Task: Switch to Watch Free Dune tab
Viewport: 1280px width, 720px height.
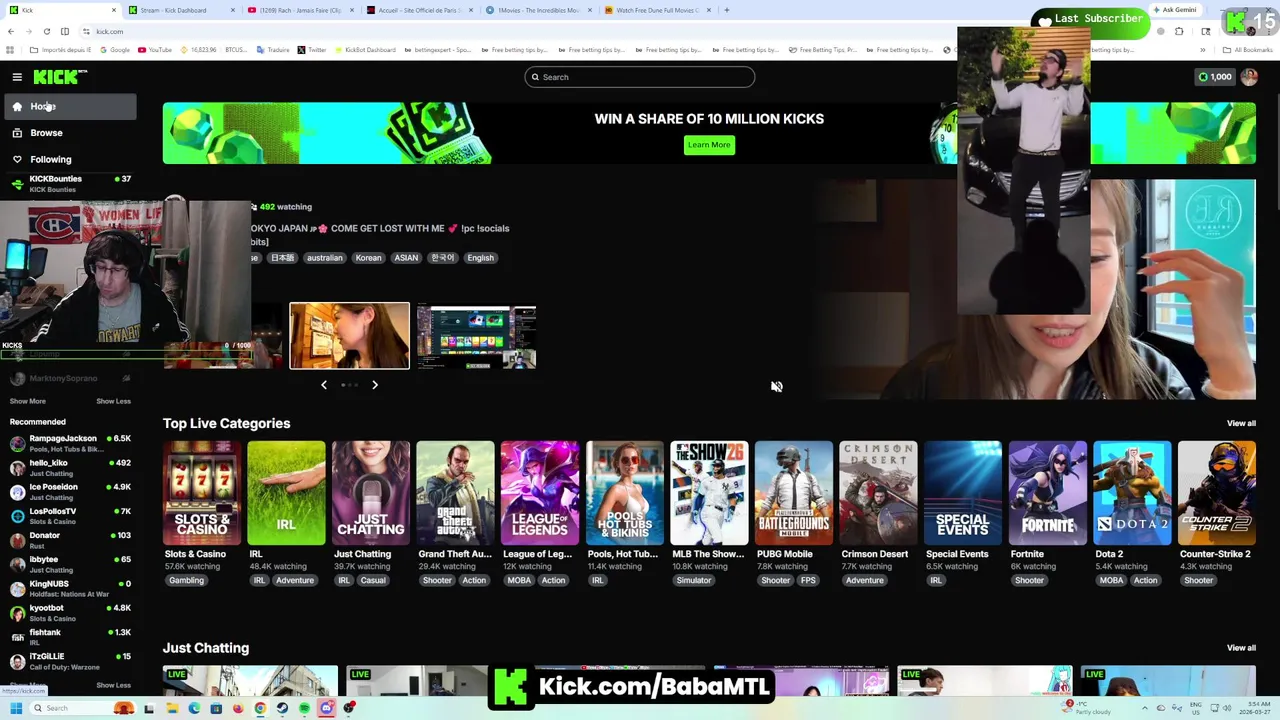Action: (x=656, y=10)
